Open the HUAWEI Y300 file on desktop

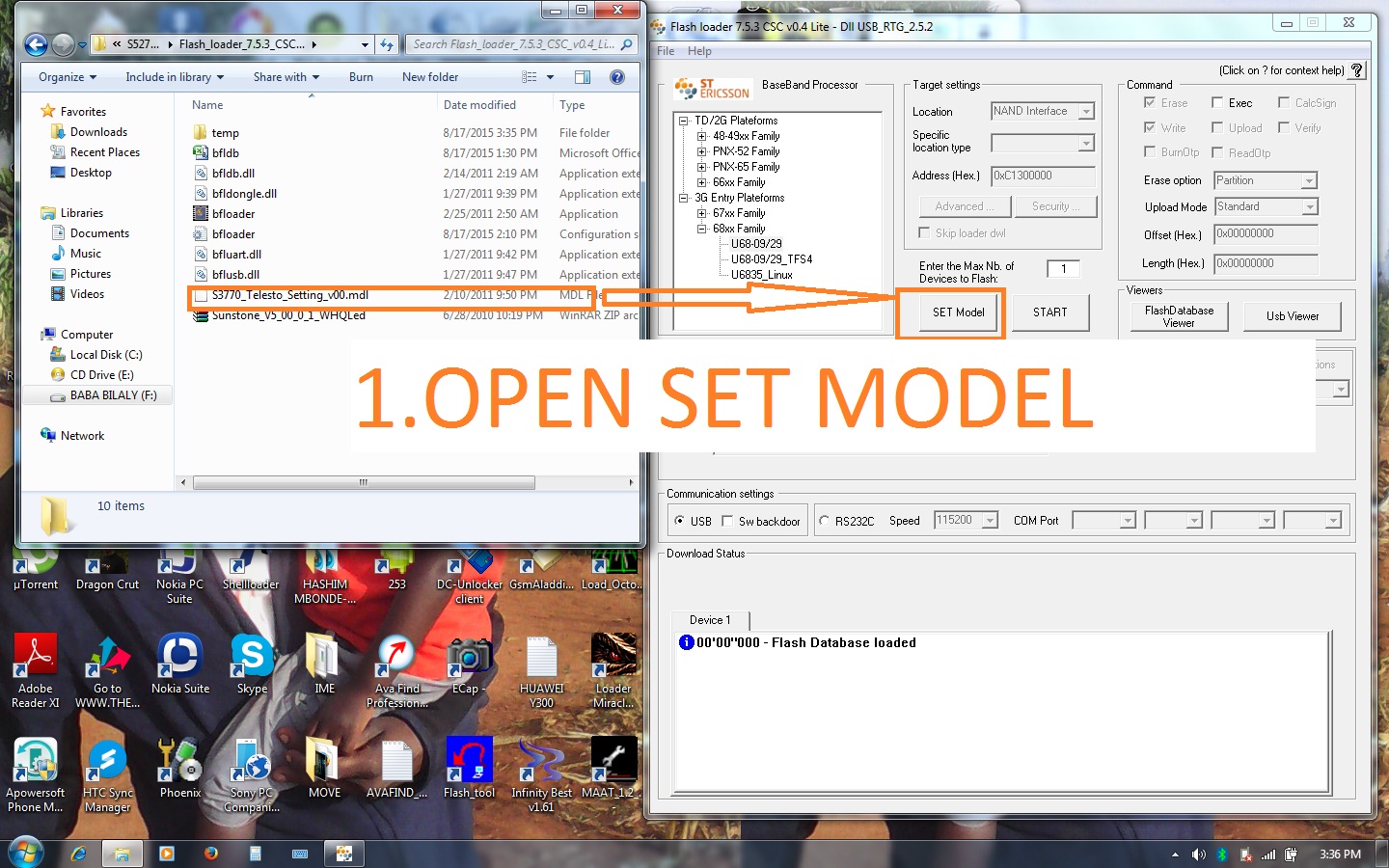point(541,670)
